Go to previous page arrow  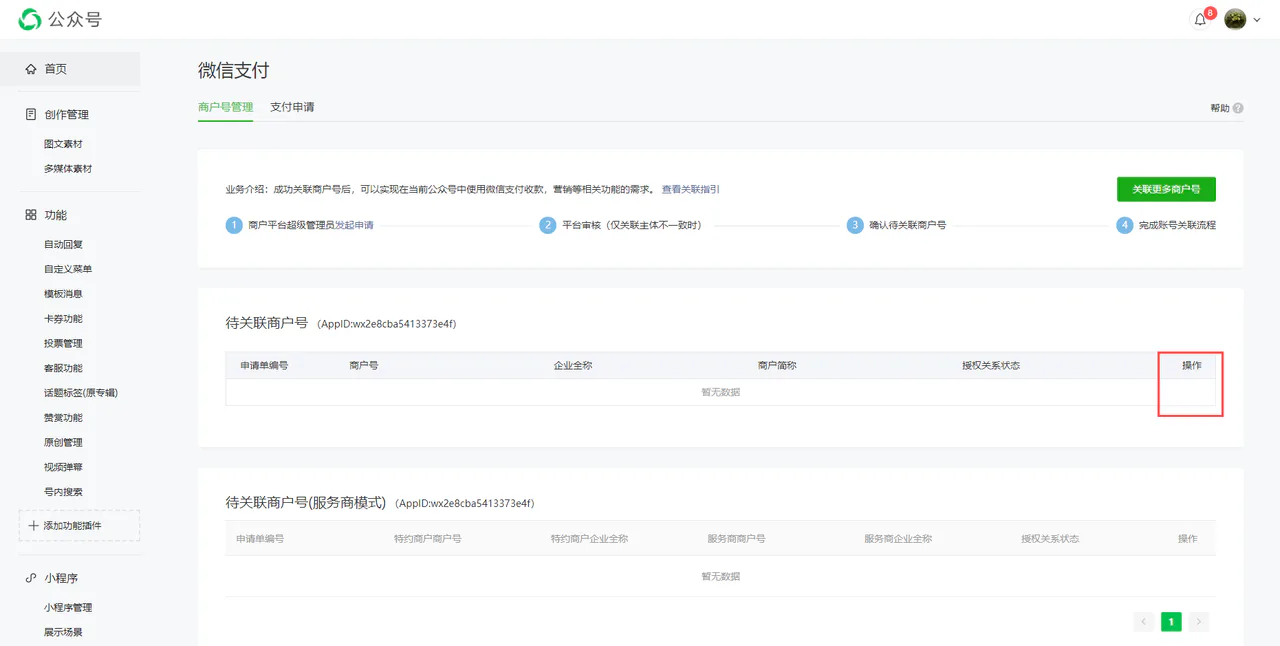click(x=1144, y=622)
